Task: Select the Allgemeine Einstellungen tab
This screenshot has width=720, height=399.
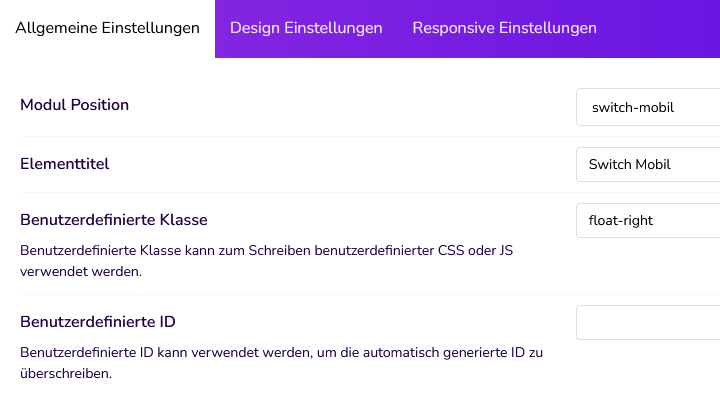Action: (107, 28)
